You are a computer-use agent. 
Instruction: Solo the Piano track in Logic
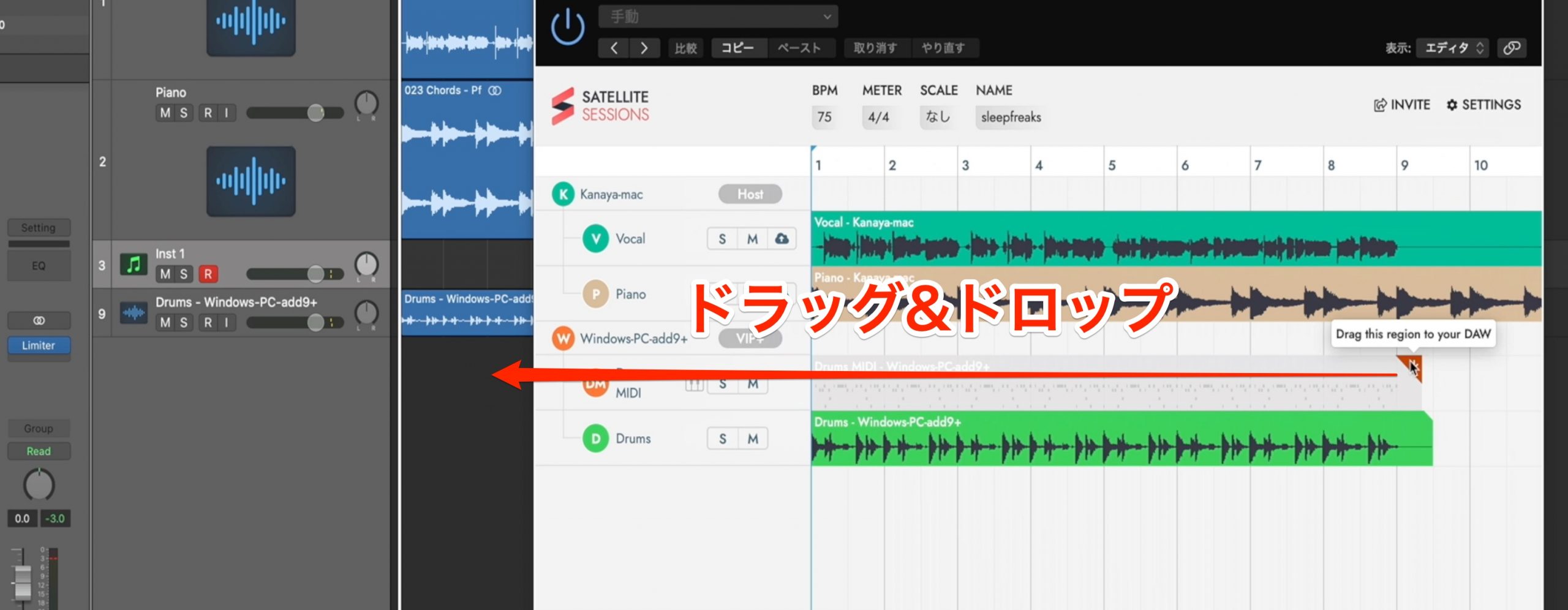183,113
